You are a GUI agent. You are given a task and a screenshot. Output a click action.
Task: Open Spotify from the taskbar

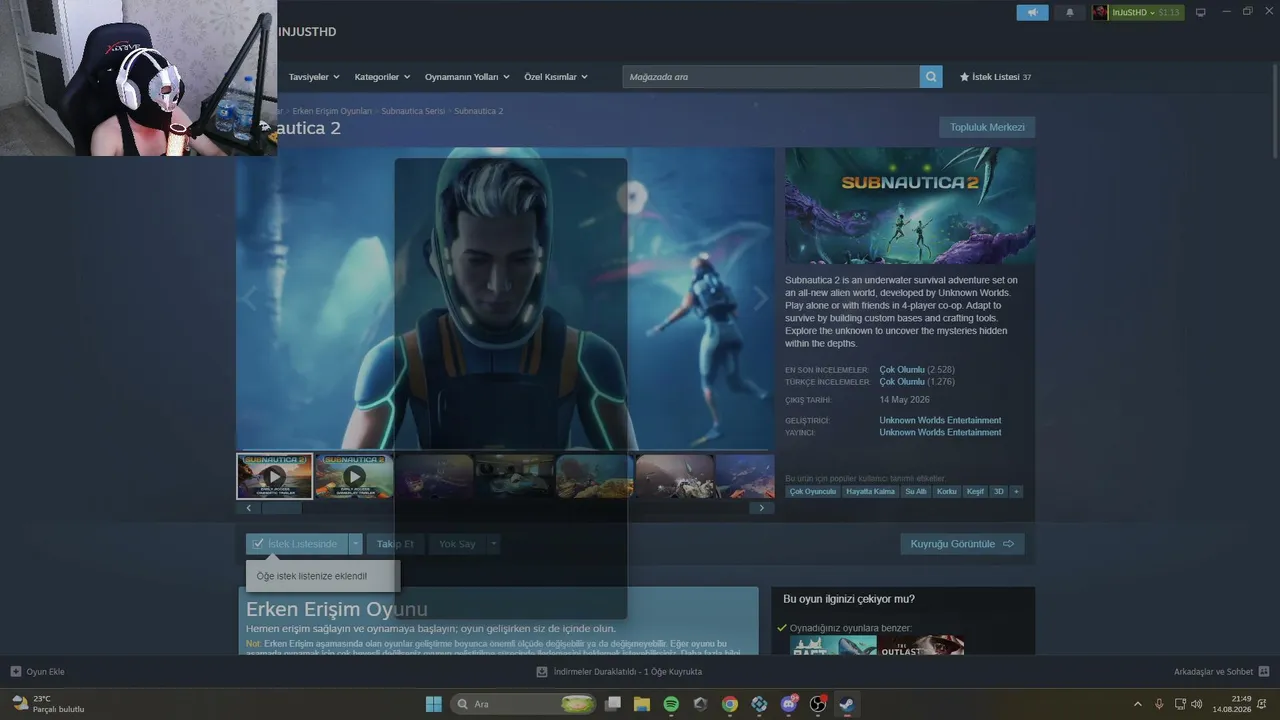click(x=671, y=704)
